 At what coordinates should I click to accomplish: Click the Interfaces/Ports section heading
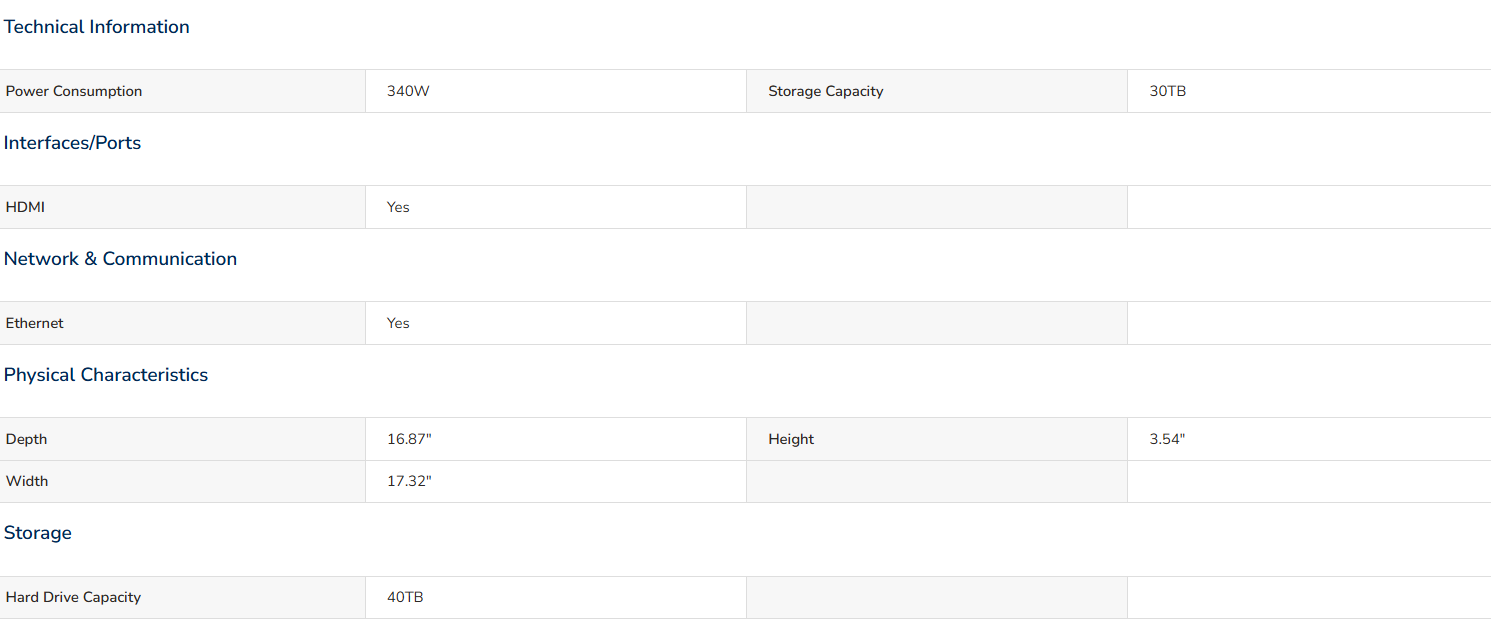click(72, 143)
